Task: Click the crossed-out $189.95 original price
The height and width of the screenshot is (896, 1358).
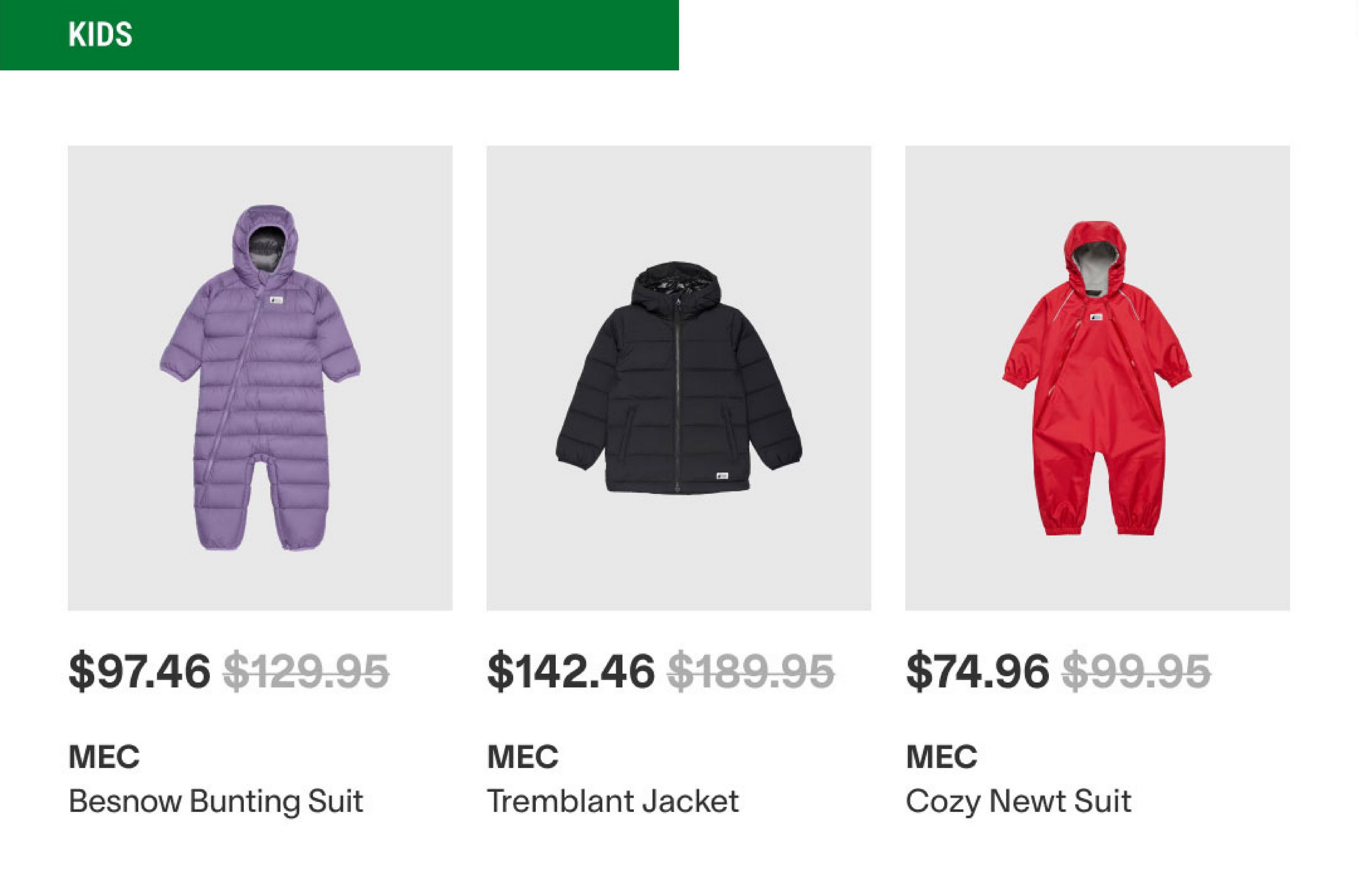Action: [x=751, y=672]
